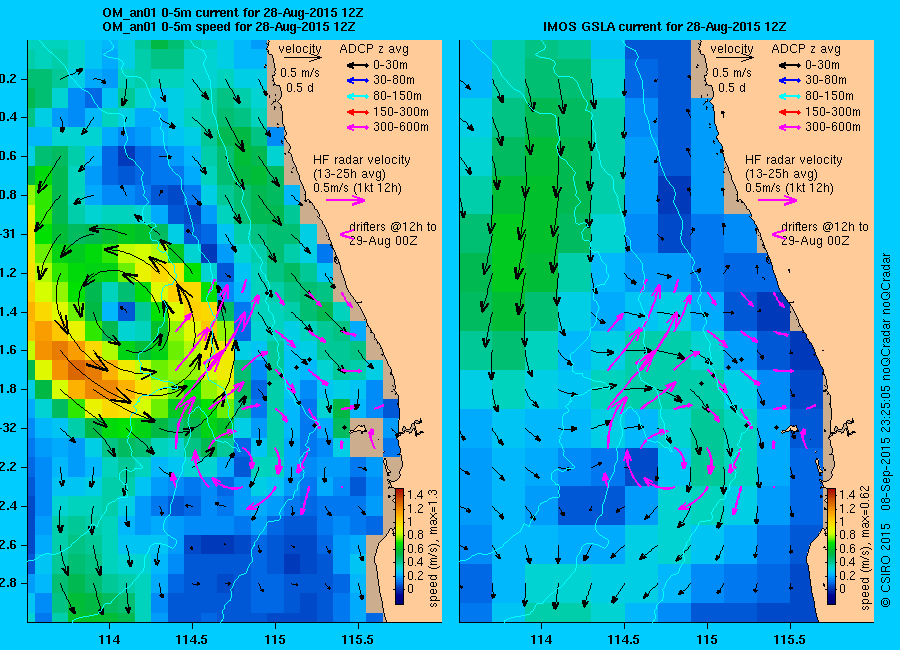The width and height of the screenshot is (900, 650).
Task: Click 'ADCP z avg' heading in OM_an01 panel
Action: click(374, 49)
